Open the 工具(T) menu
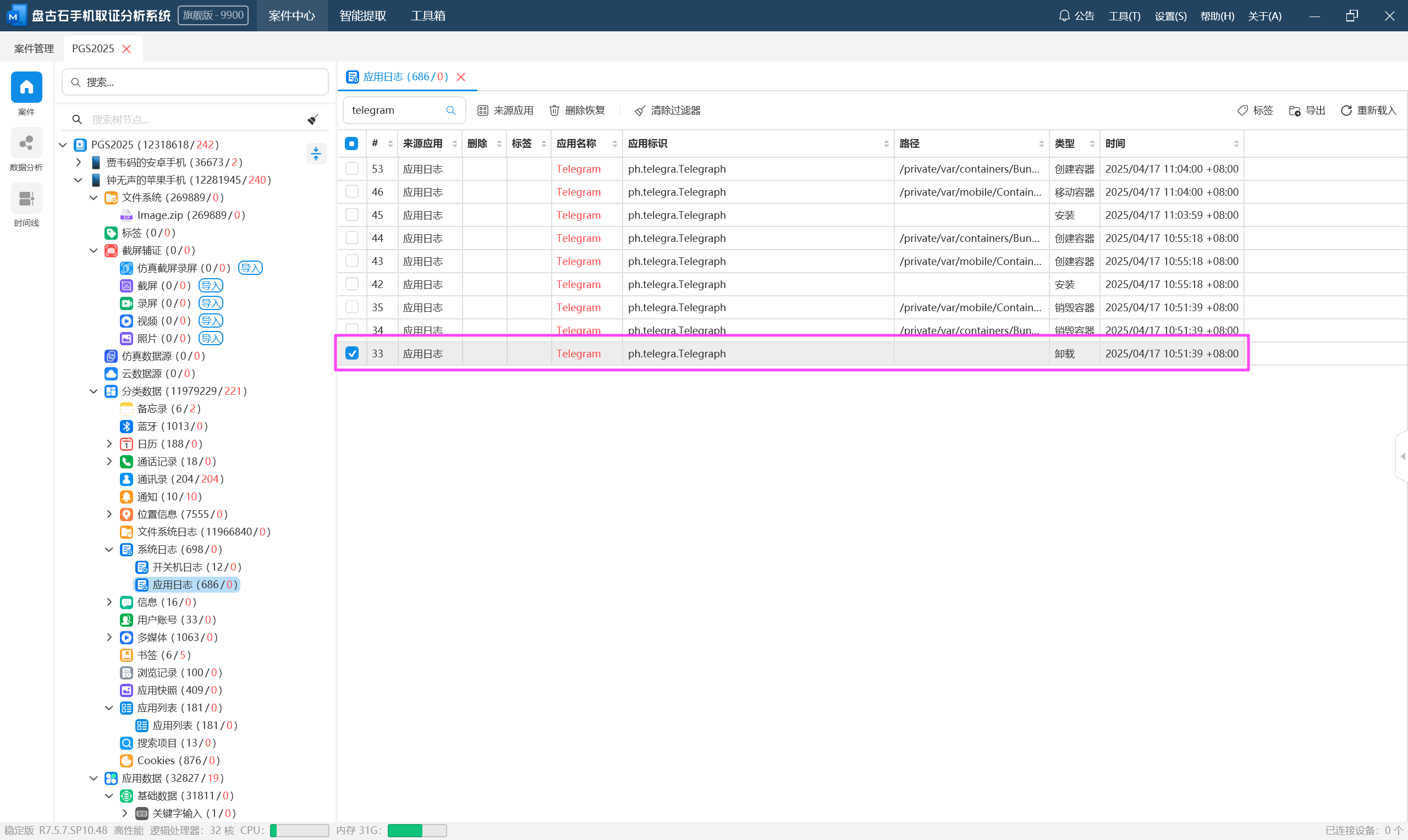 (1124, 16)
